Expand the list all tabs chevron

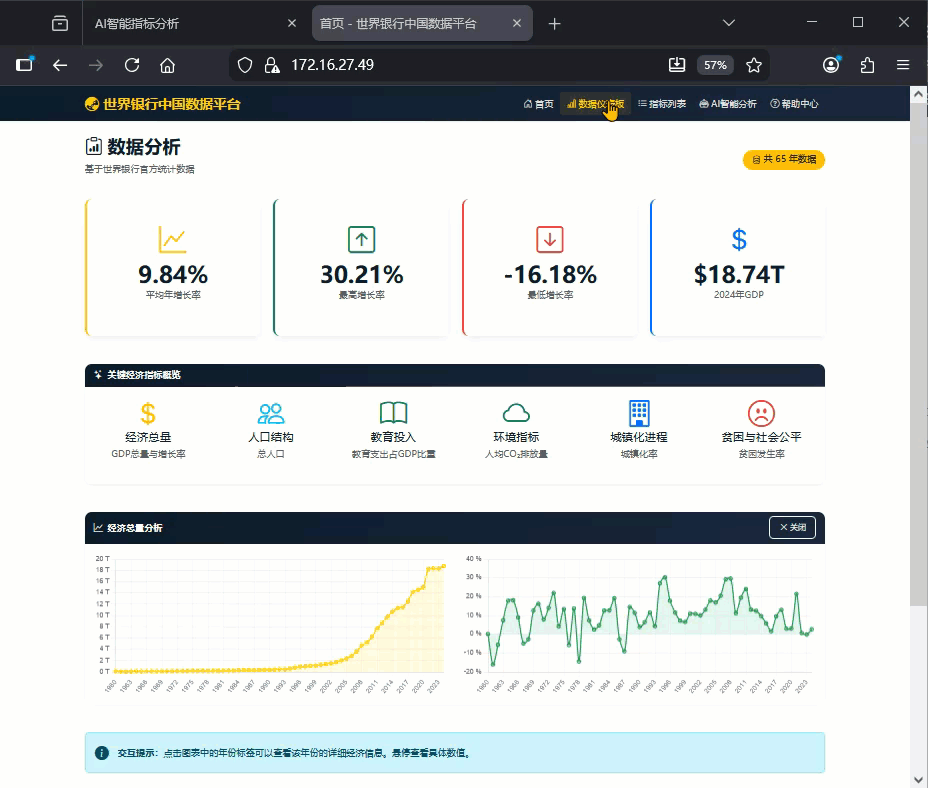(x=729, y=23)
